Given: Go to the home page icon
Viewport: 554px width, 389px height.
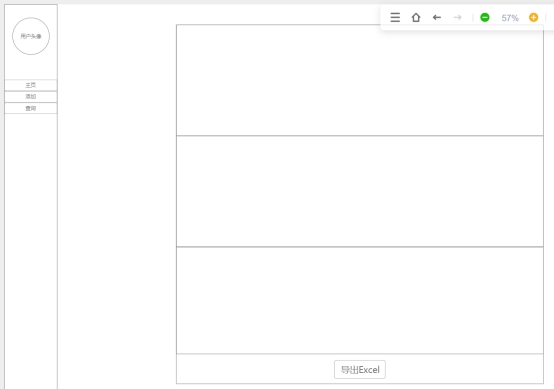Looking at the screenshot, I should click(x=416, y=17).
